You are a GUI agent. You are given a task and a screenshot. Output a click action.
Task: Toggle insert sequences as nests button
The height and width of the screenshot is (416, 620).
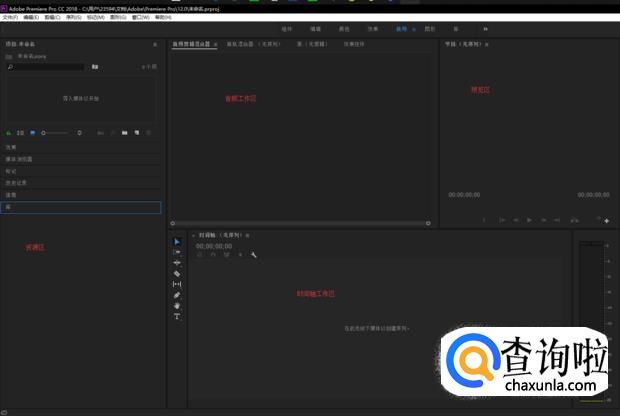pos(200,255)
